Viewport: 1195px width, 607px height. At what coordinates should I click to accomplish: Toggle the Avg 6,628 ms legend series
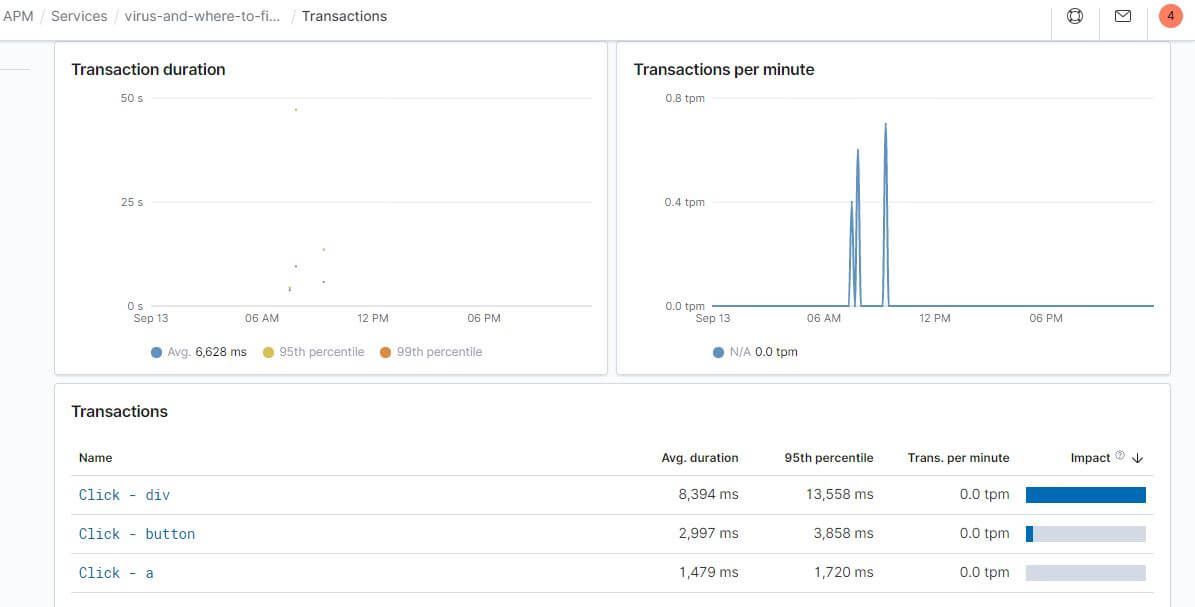pos(200,351)
